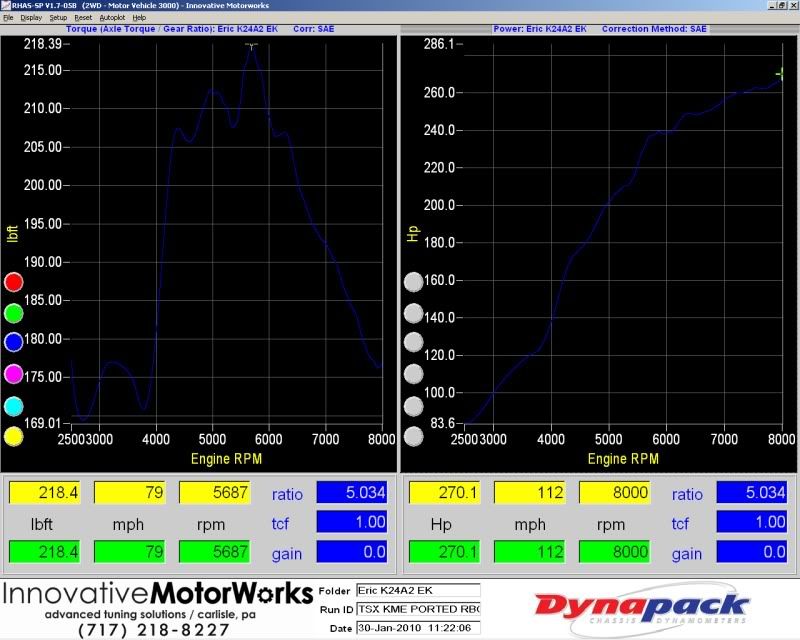
Task: Open the Reset menu
Action: [83, 18]
